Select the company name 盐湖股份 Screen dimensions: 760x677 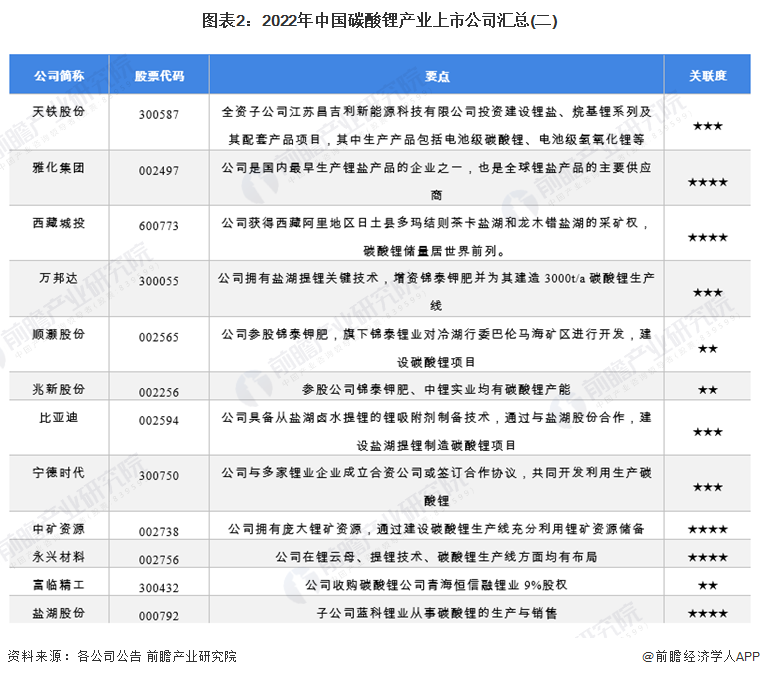pos(59,613)
